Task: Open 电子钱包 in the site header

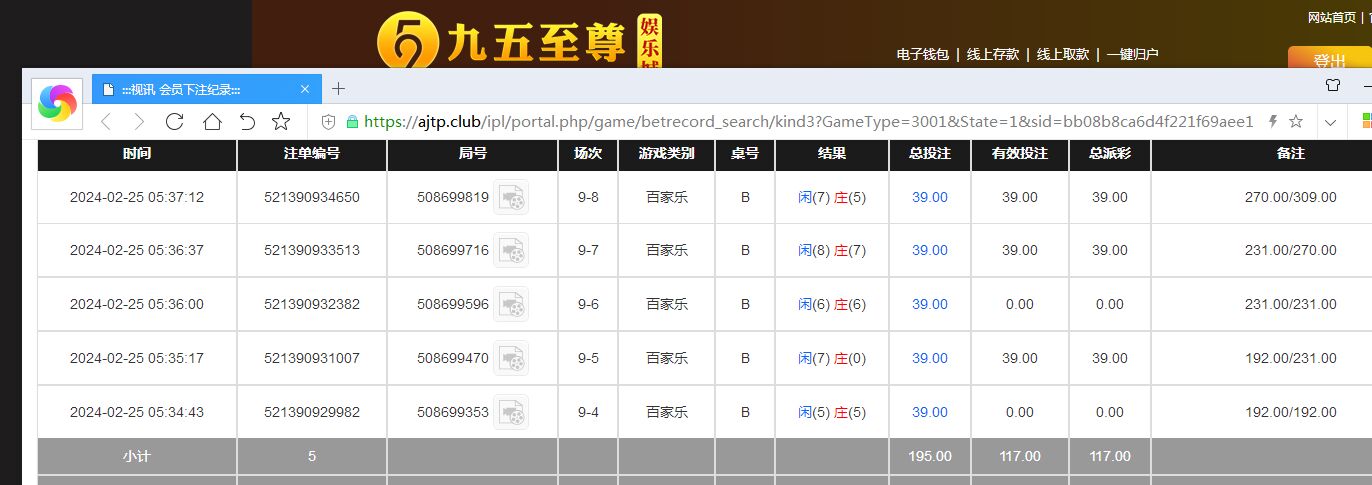Action: pyautogui.click(x=922, y=54)
